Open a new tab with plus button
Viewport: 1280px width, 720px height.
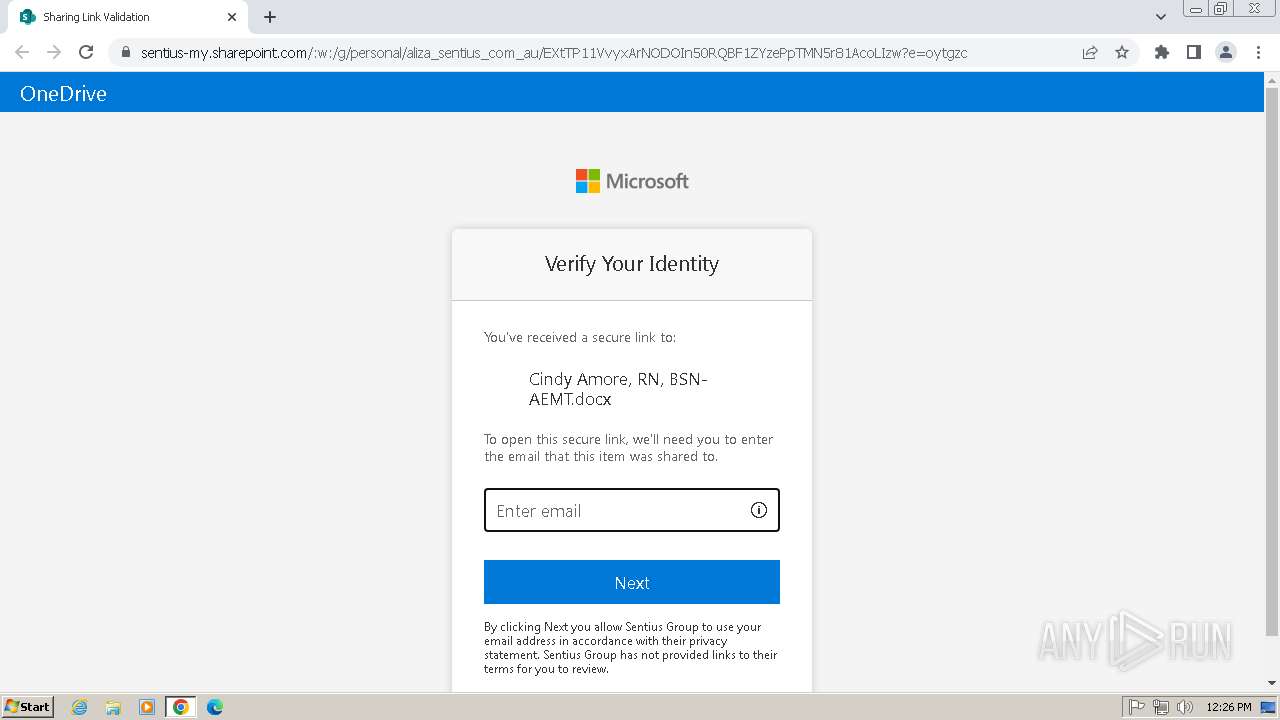coord(270,17)
